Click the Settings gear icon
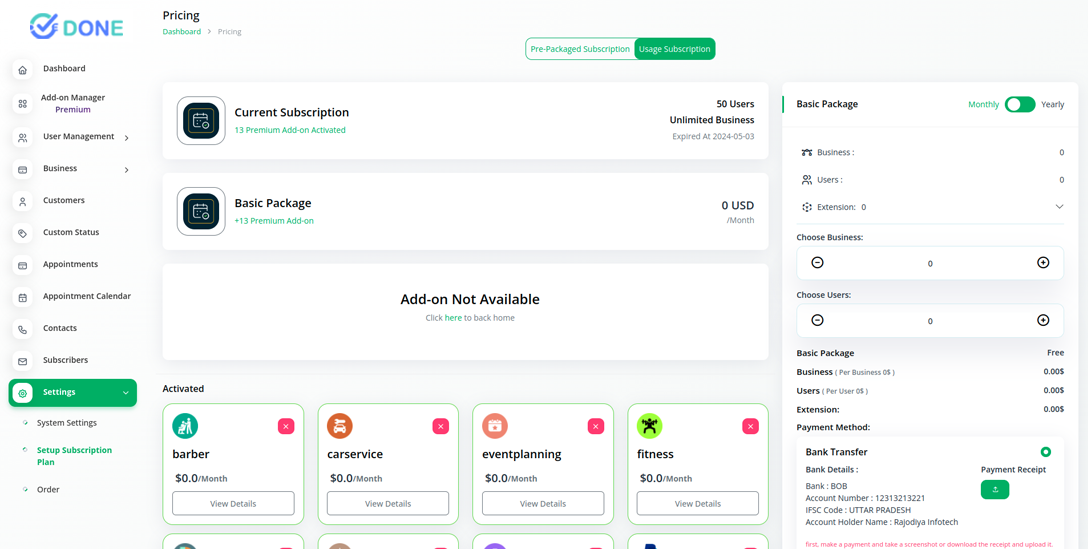 [22, 393]
